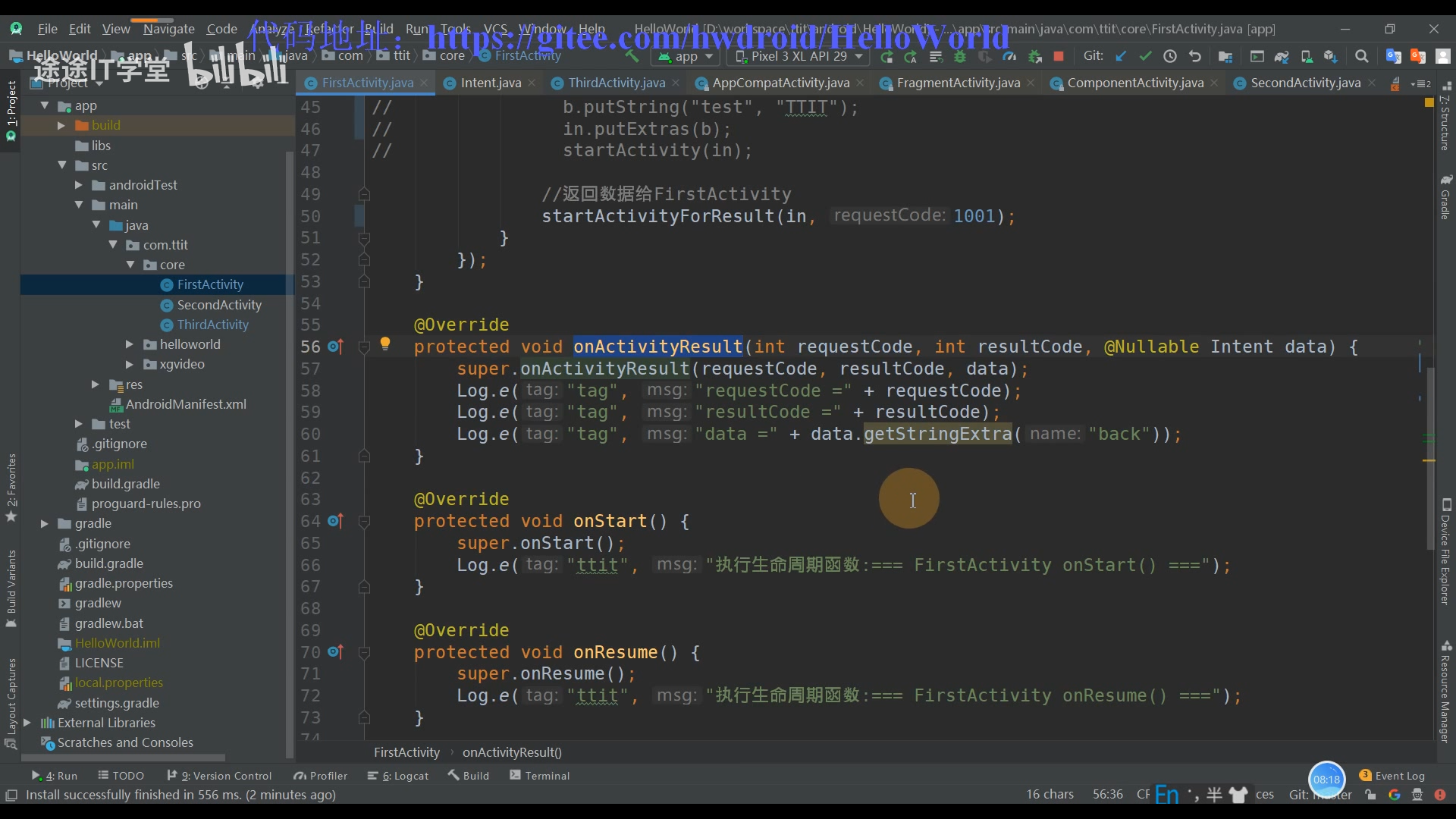Click the override gutter icon on line 56
Image resolution: width=1456 pixels, height=819 pixels.
click(x=335, y=347)
